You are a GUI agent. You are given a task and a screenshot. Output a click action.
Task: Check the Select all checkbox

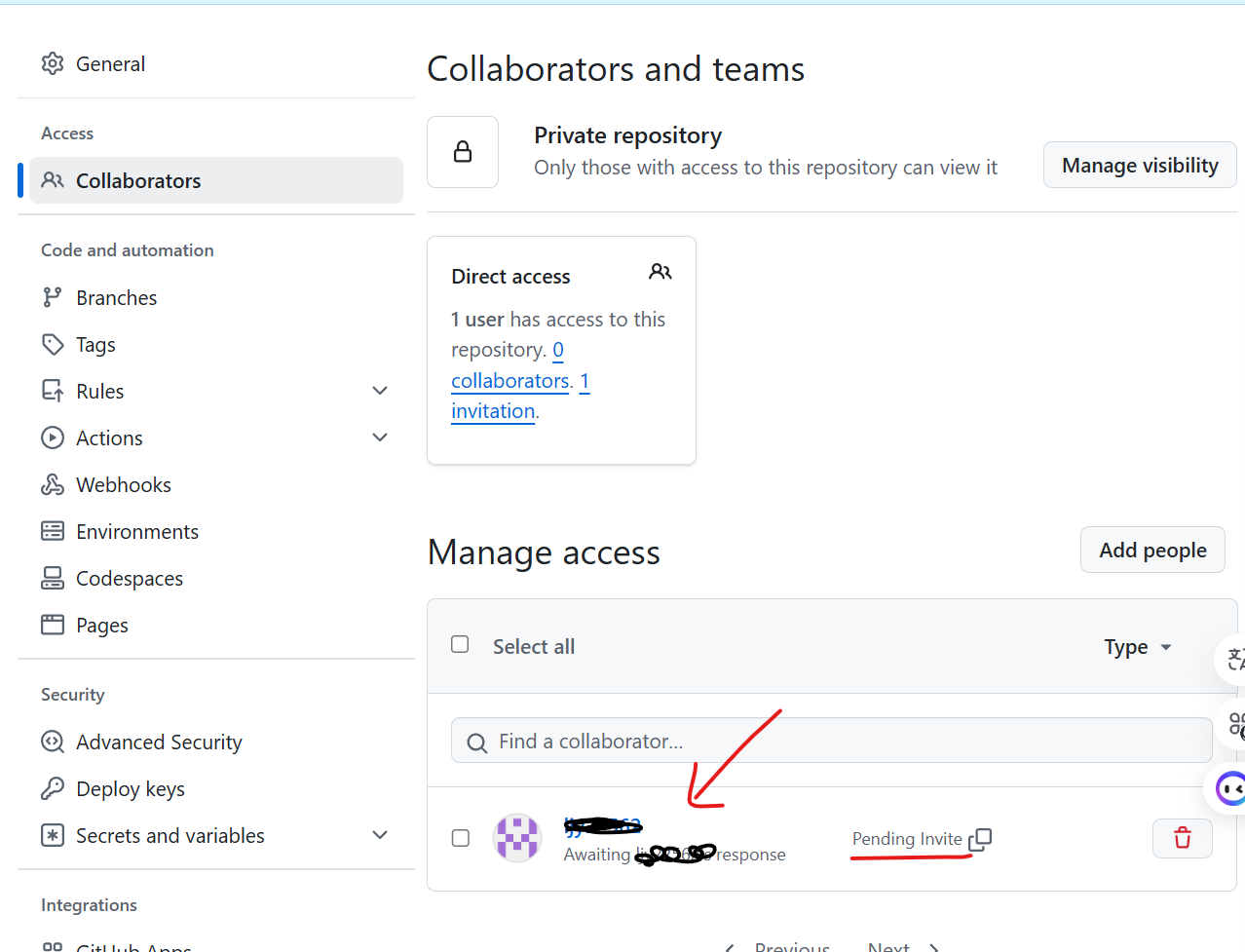point(460,644)
